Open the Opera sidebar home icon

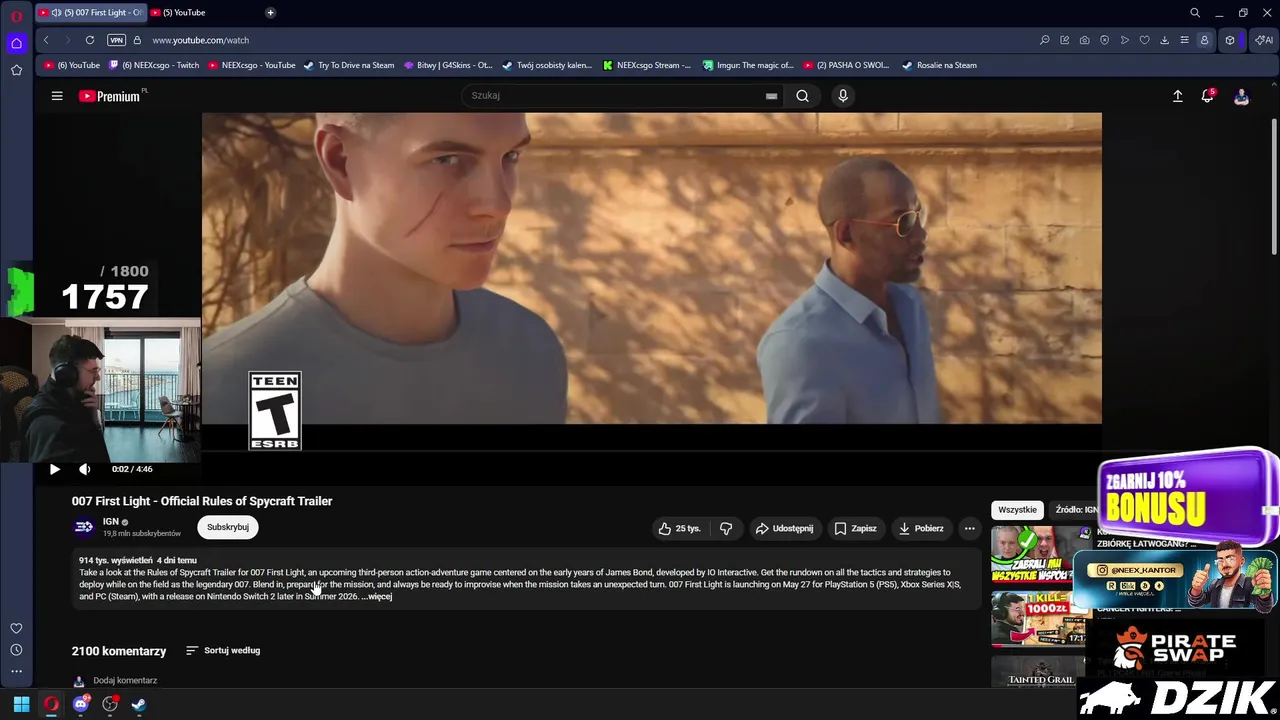pos(16,43)
